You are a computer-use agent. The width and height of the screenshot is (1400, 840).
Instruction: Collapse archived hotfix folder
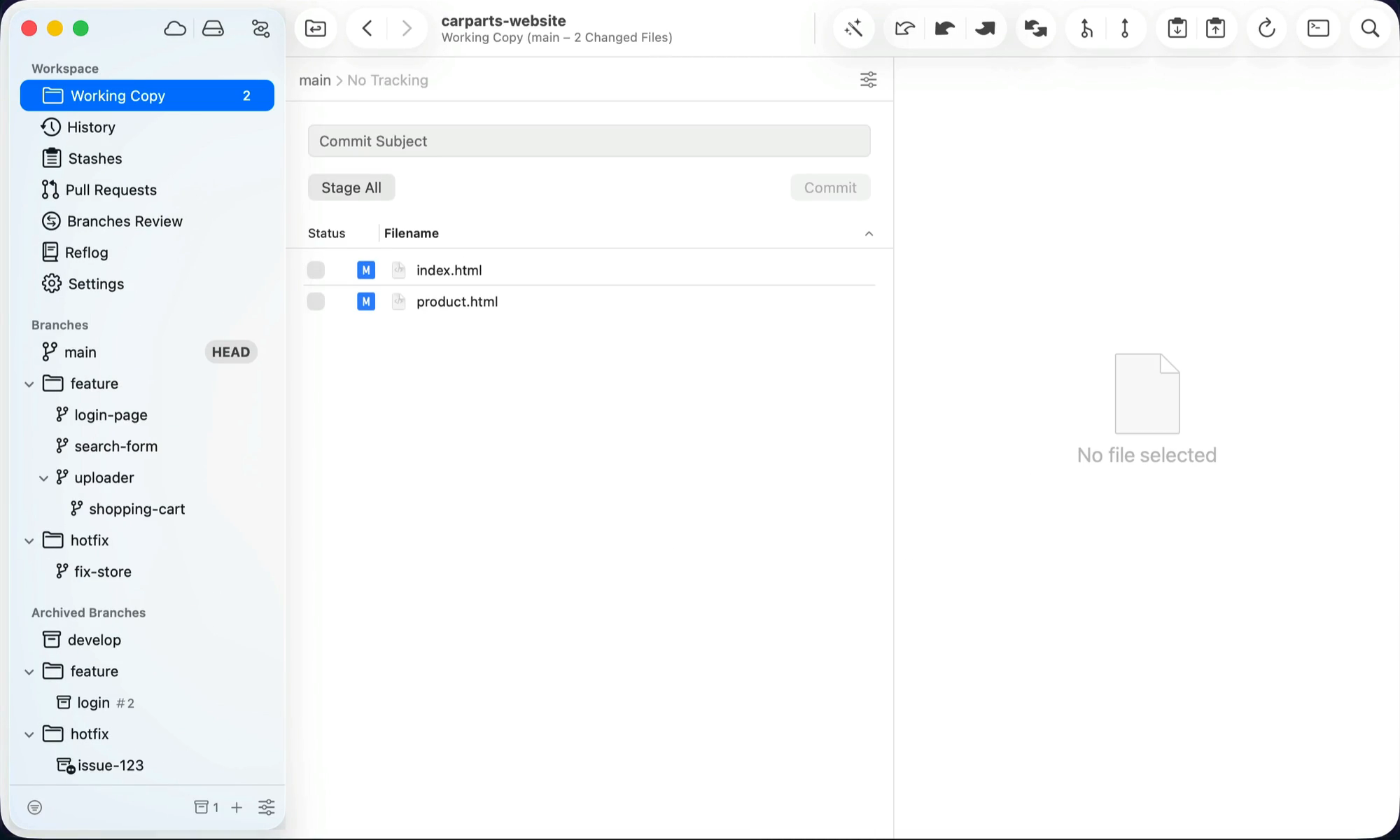pos(29,735)
